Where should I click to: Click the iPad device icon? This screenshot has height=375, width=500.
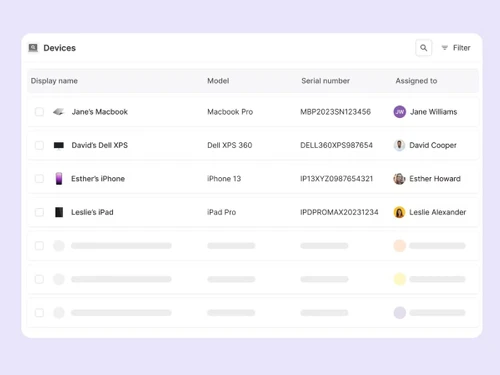pyautogui.click(x=59, y=212)
